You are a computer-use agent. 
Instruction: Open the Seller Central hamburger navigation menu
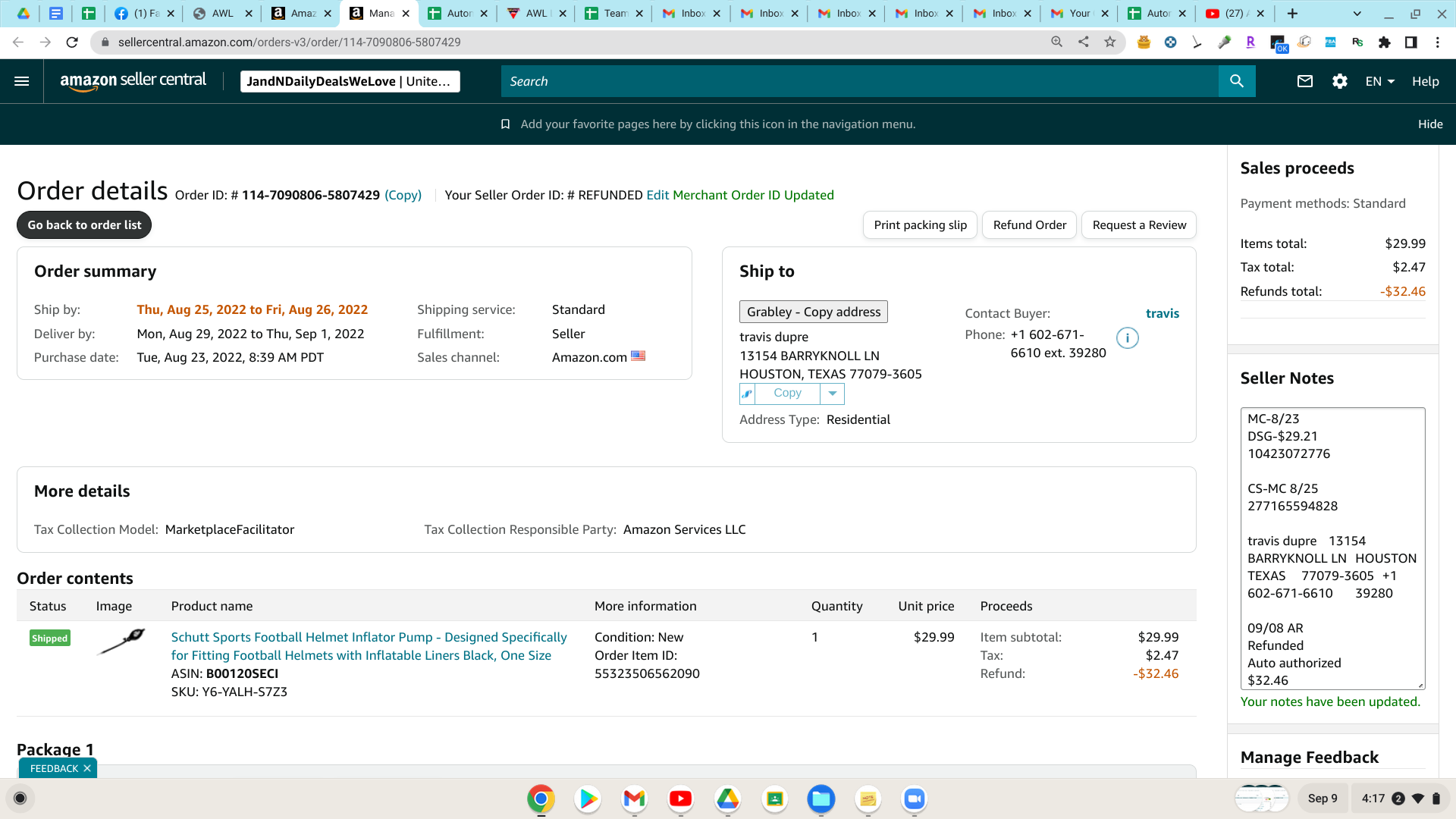coord(22,81)
